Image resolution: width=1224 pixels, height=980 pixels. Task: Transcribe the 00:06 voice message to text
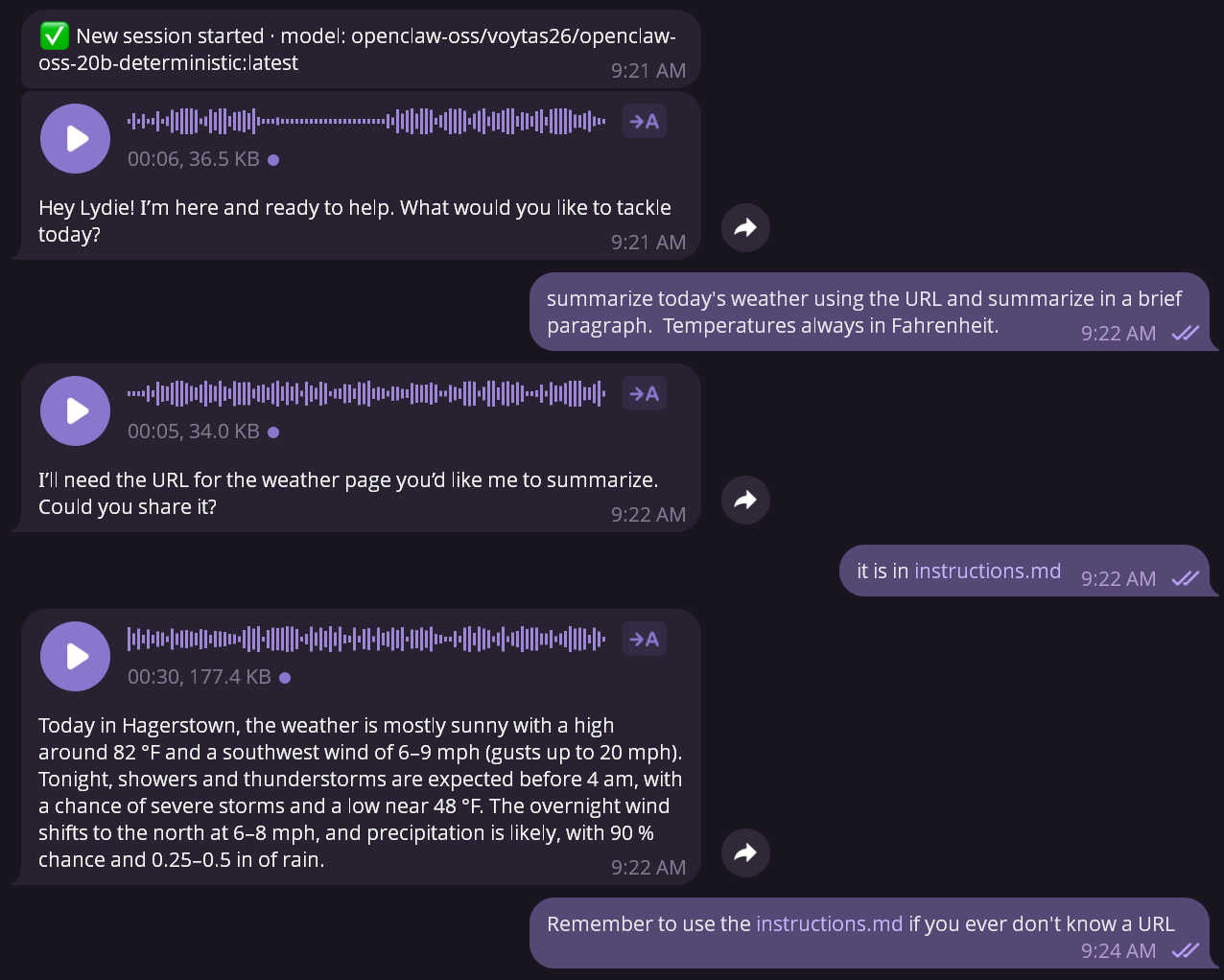coord(645,122)
